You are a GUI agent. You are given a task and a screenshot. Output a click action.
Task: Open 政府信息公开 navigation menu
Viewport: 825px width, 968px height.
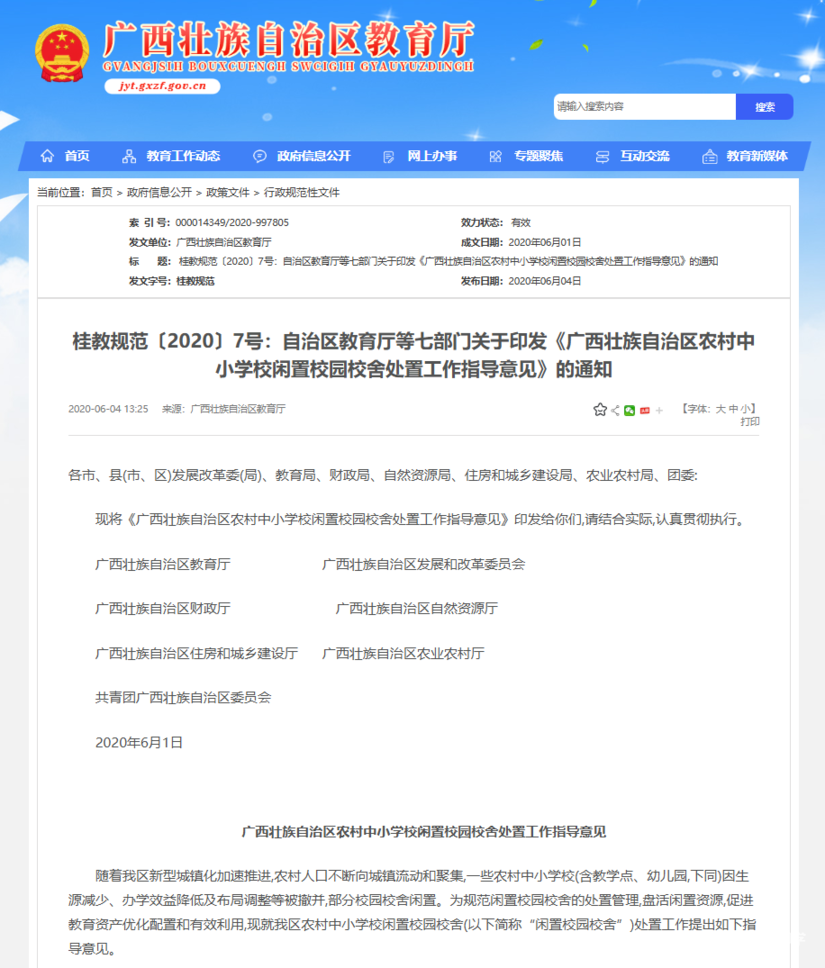click(x=314, y=156)
